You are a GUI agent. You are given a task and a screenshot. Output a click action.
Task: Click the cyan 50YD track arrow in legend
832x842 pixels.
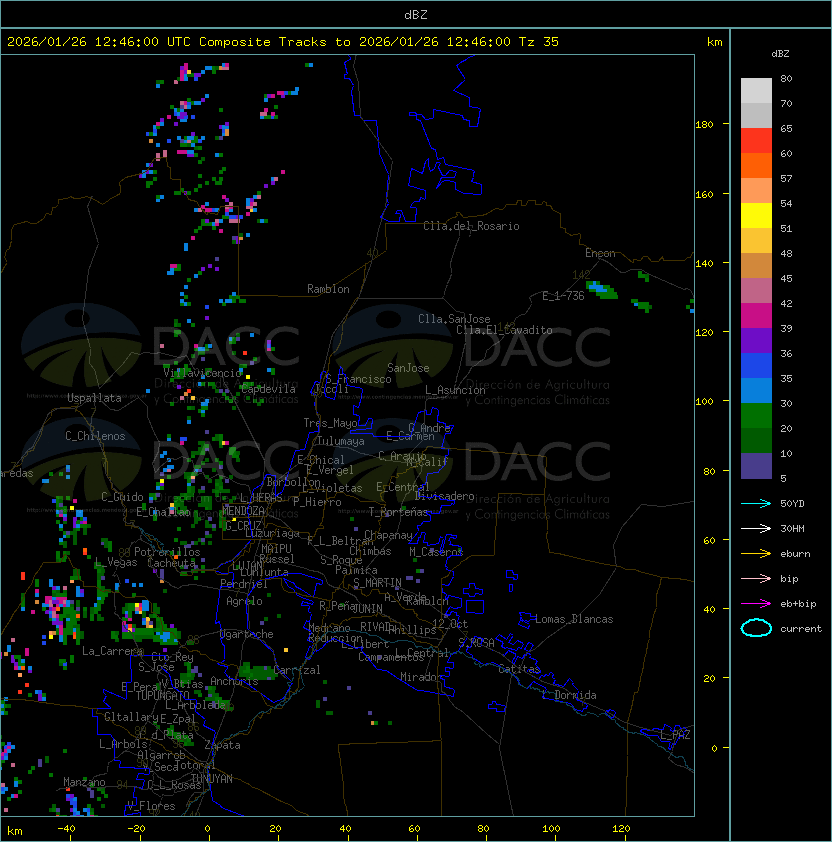pyautogui.click(x=756, y=503)
